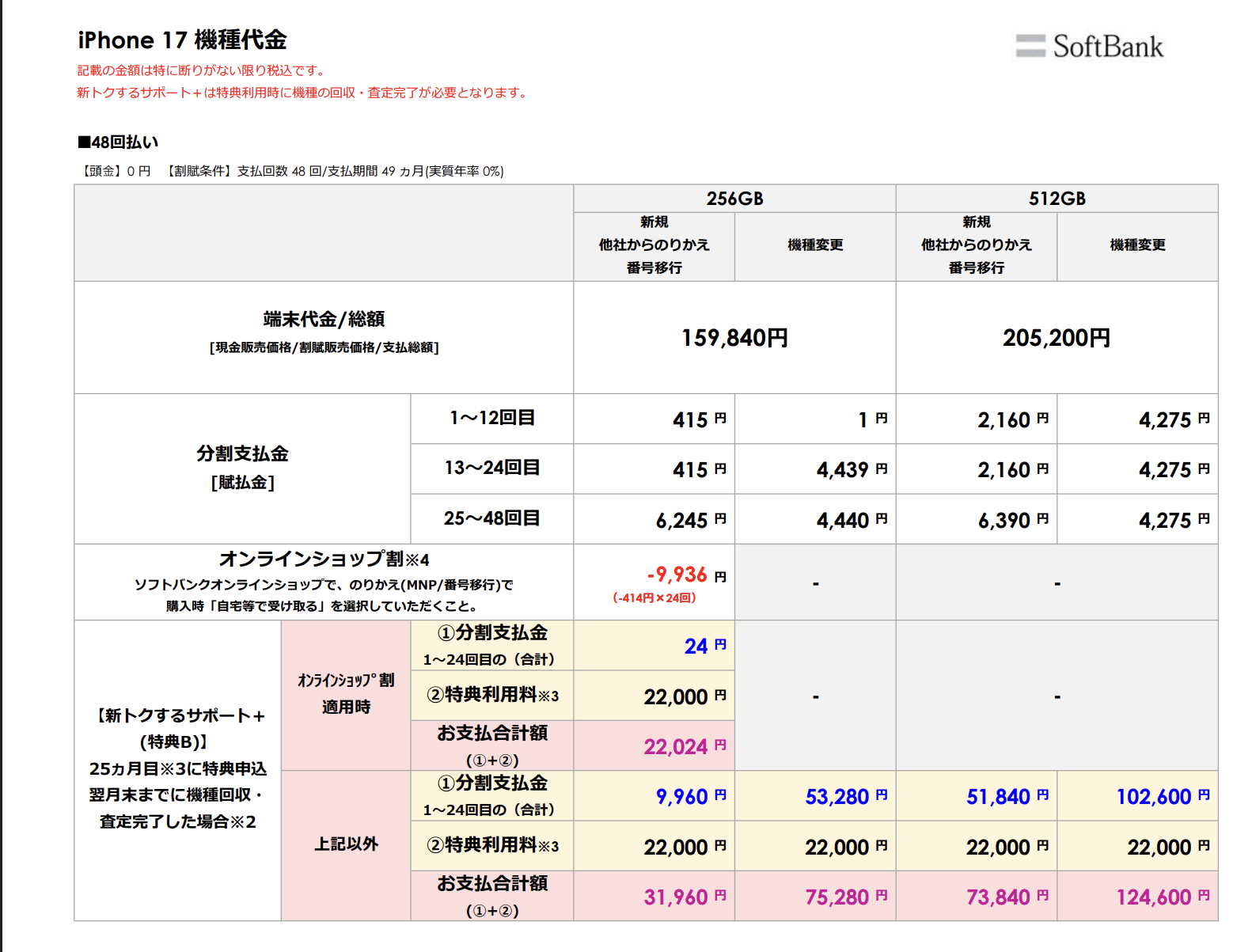Select the 6,390 円 cell
The height and width of the screenshot is (952, 1252).
pyautogui.click(x=977, y=520)
